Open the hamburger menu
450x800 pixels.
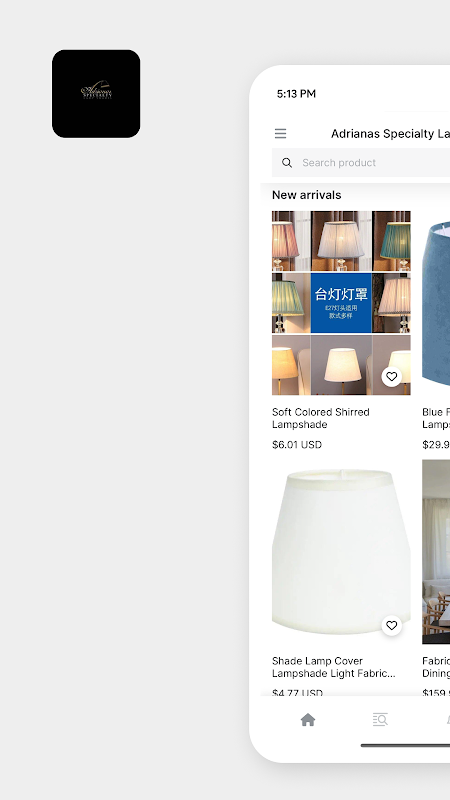[x=280, y=134]
